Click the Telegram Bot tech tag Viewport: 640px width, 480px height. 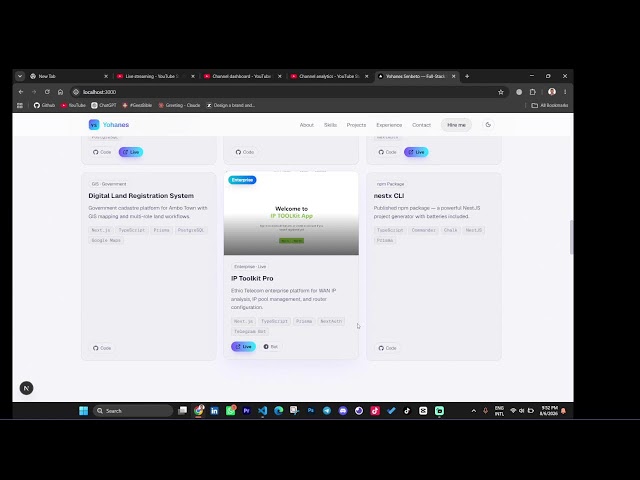coord(250,331)
